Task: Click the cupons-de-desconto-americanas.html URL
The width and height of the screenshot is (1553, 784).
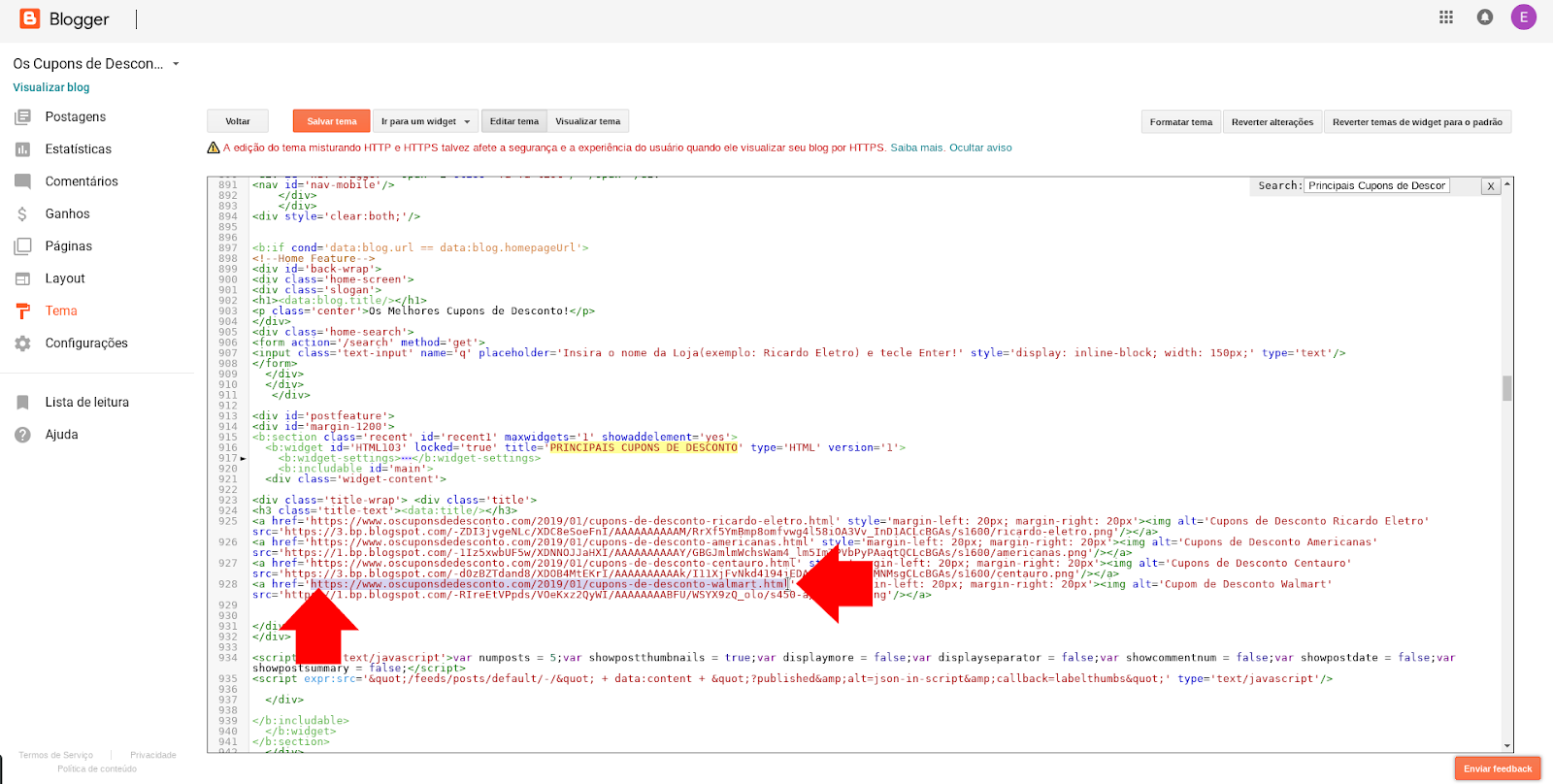Action: point(559,542)
